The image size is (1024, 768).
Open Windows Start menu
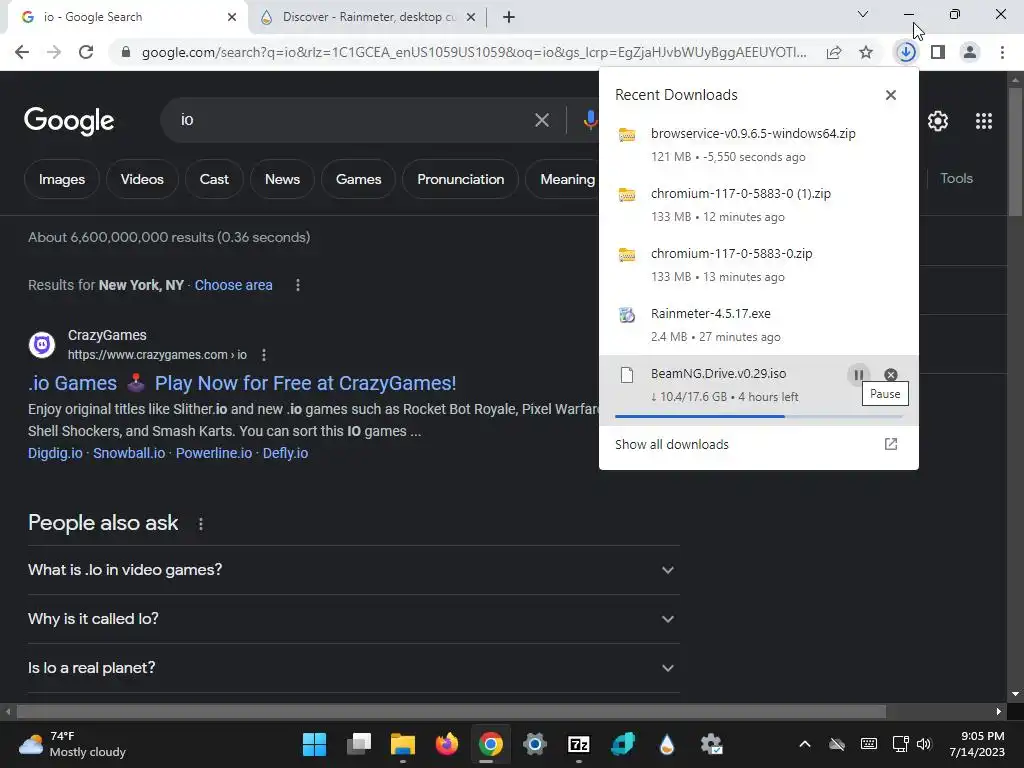point(314,744)
